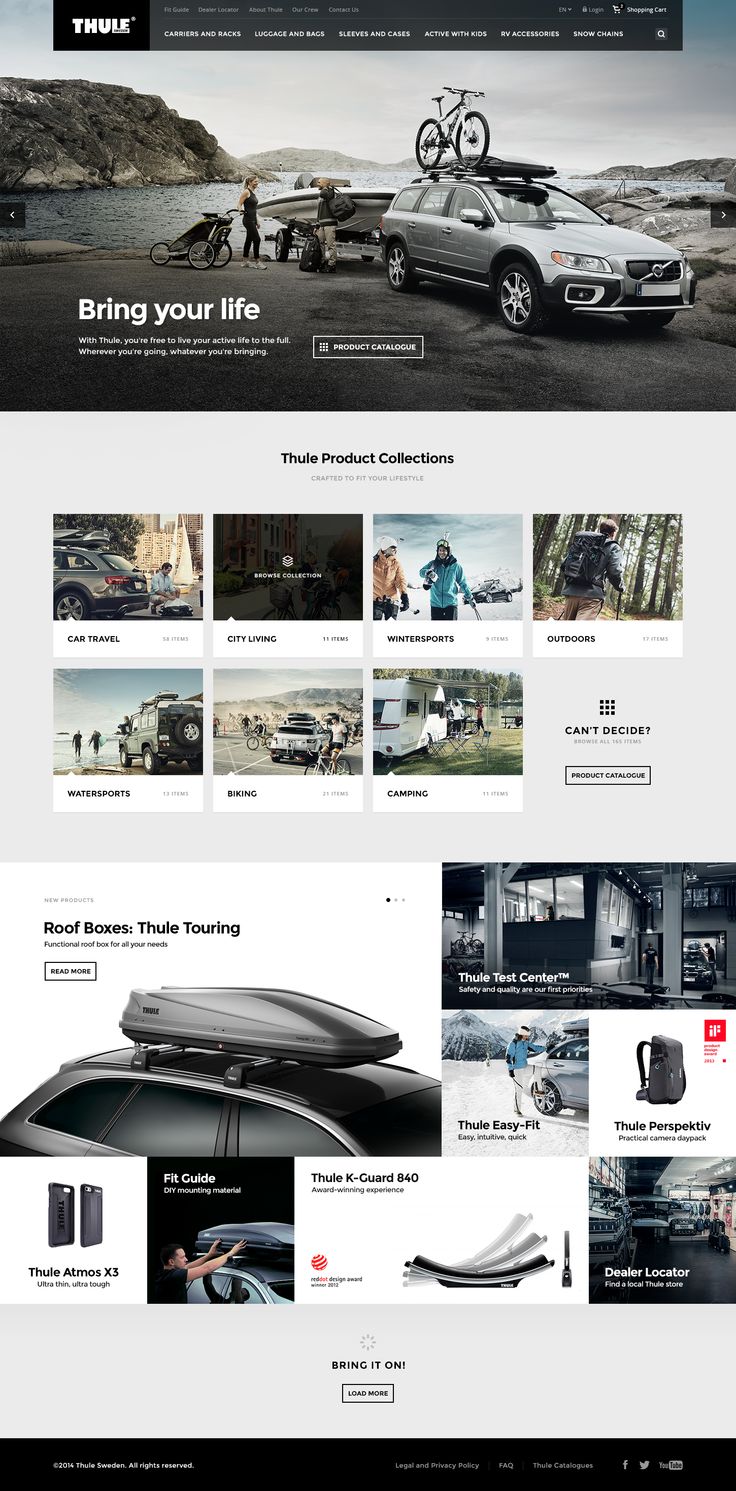The width and height of the screenshot is (736, 1491).
Task: Open Luggage and Bags menu
Action: pyautogui.click(x=290, y=34)
